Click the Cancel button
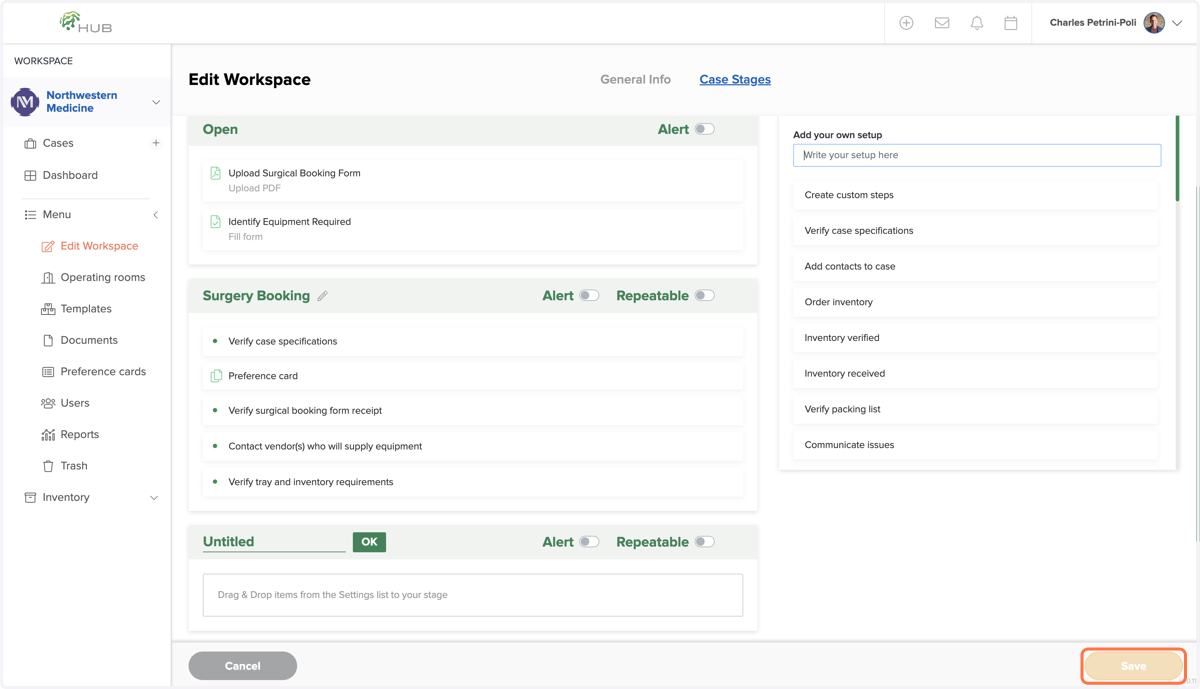Screen dimensions: 1200x689 point(242,666)
